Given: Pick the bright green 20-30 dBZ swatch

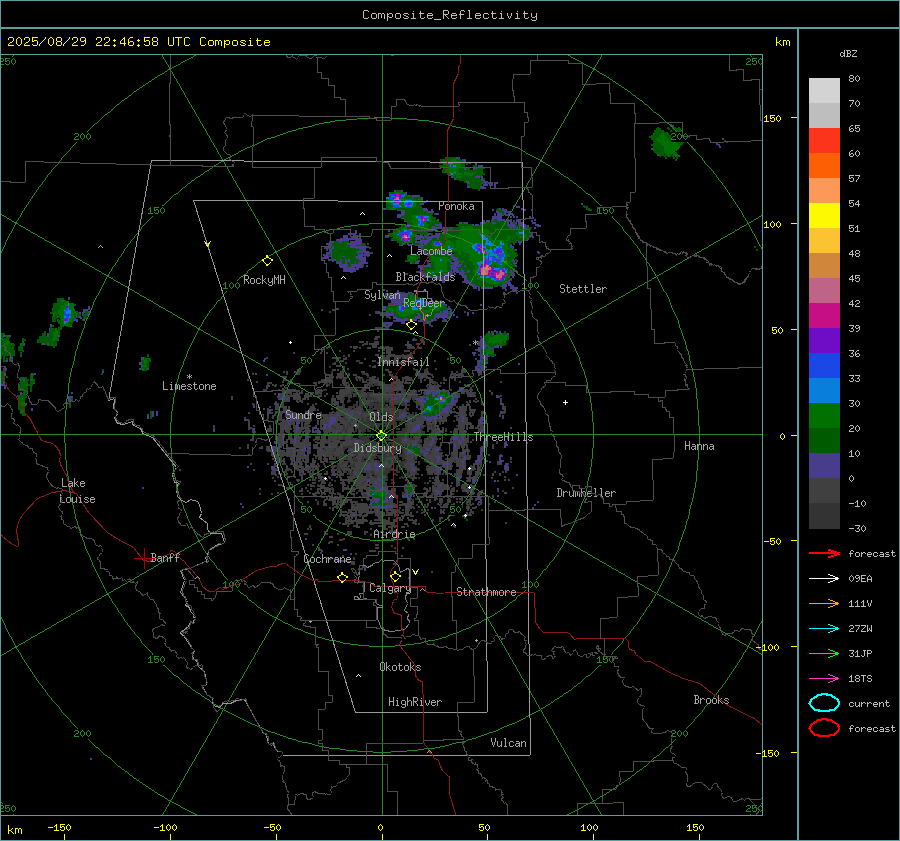Looking at the screenshot, I should [x=824, y=416].
